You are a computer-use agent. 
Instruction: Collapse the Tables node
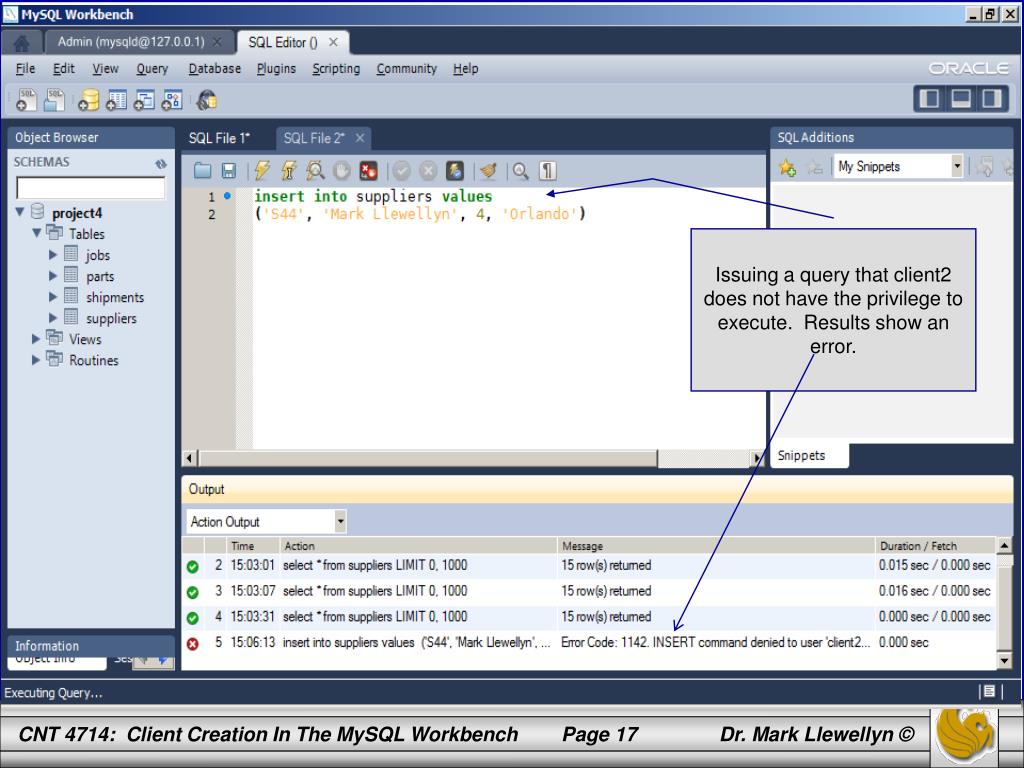click(x=37, y=232)
